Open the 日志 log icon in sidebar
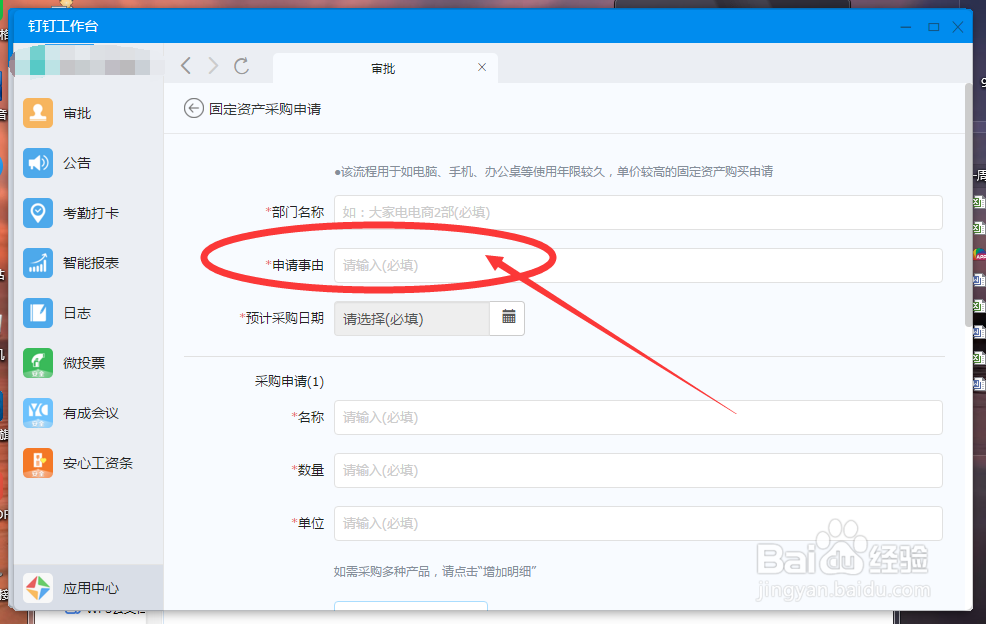 click(37, 312)
